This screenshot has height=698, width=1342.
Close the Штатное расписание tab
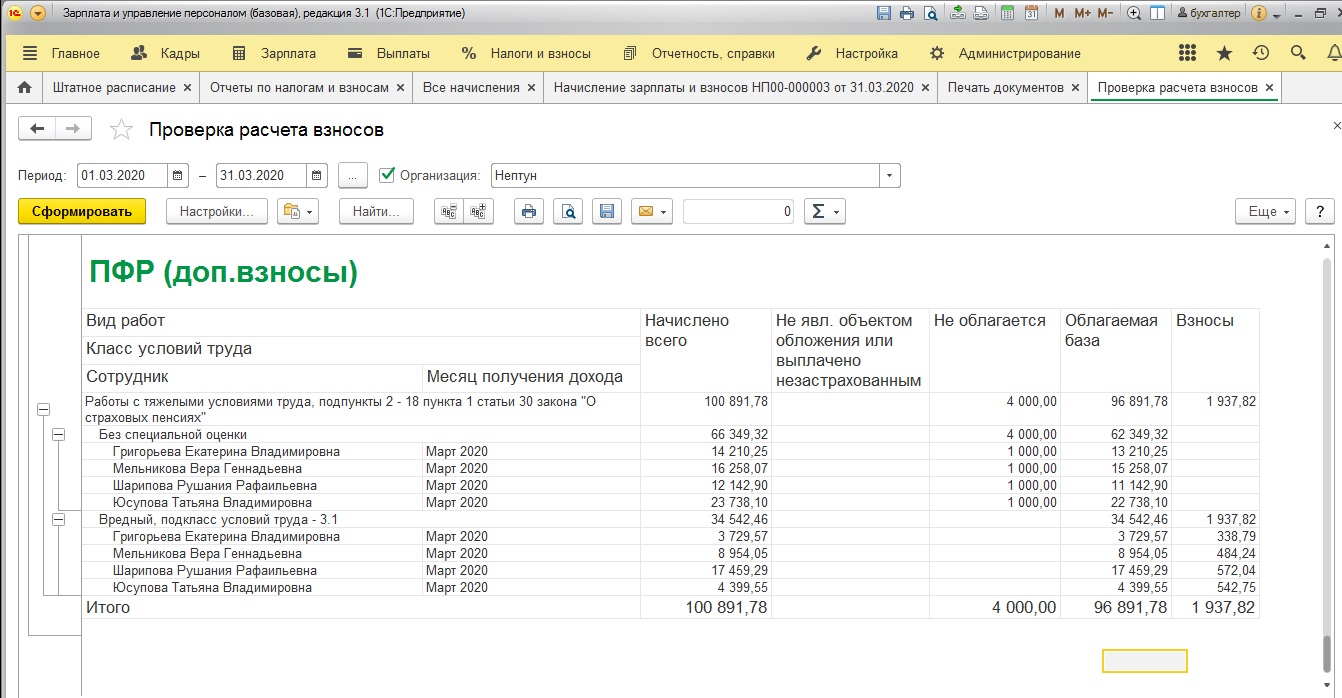187,88
